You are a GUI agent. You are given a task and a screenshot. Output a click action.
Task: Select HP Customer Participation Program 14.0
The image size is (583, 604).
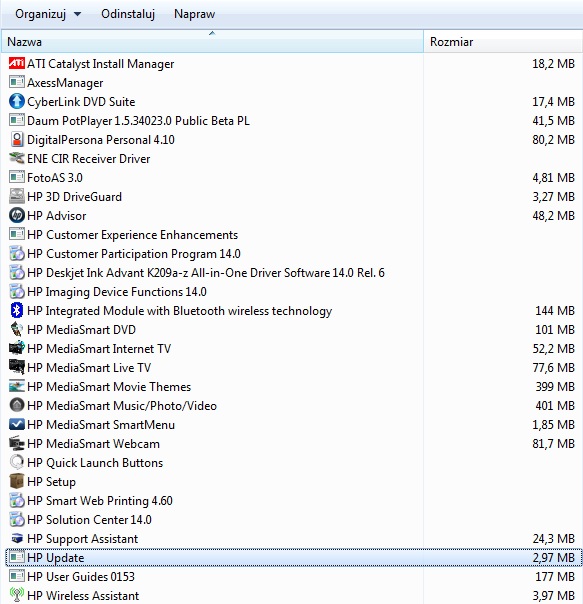pos(294,253)
